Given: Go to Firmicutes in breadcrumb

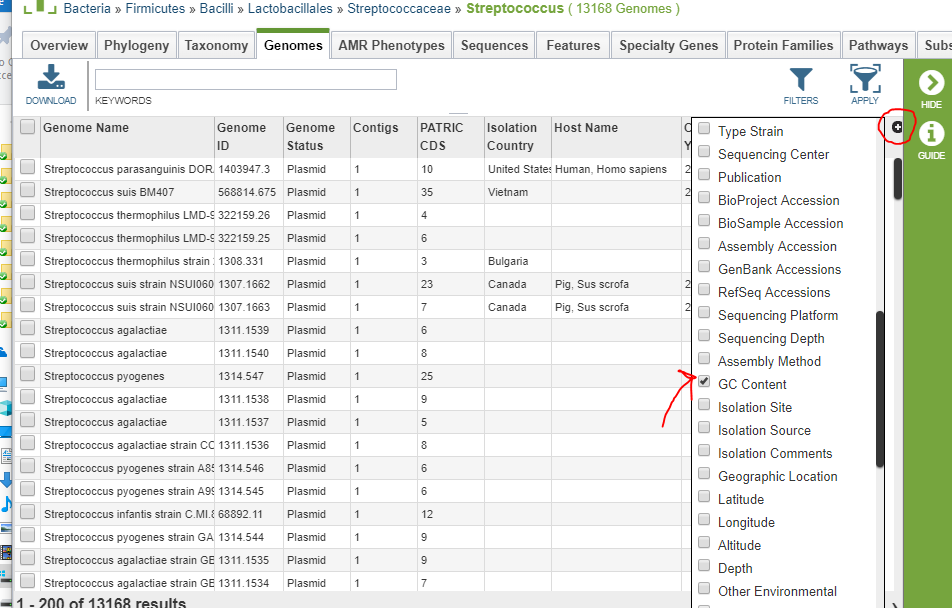Looking at the screenshot, I should click(155, 9).
